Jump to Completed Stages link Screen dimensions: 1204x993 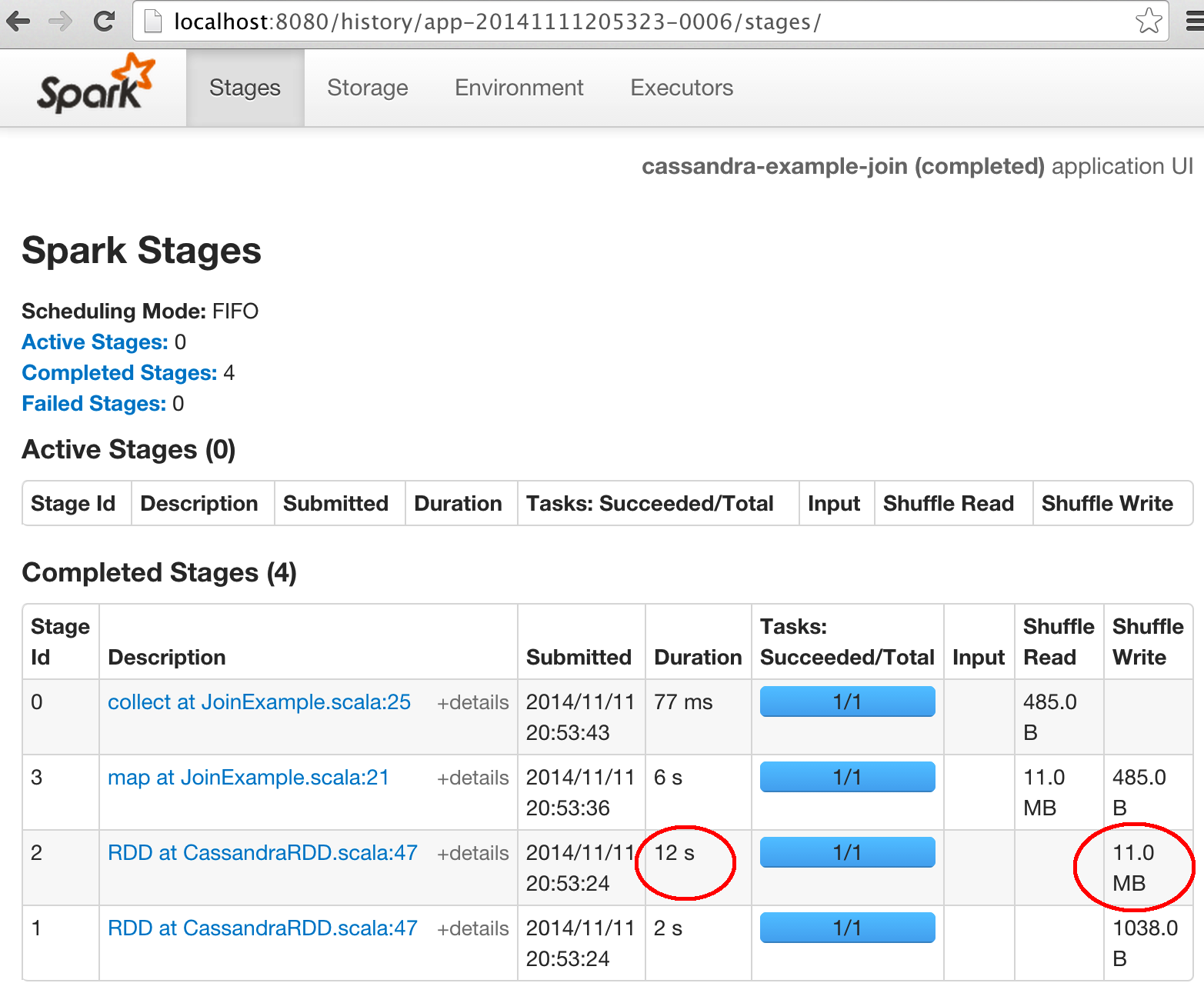click(119, 372)
